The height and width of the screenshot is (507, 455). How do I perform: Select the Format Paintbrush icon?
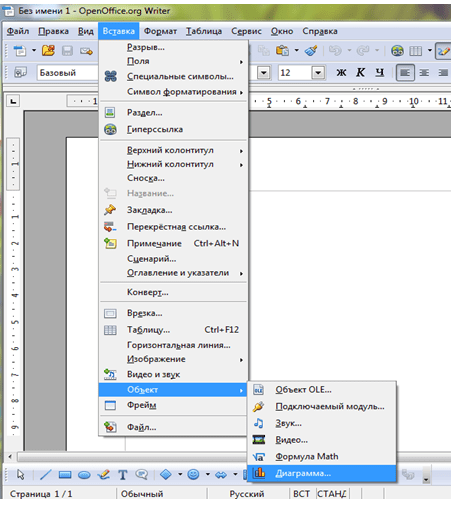tap(311, 51)
